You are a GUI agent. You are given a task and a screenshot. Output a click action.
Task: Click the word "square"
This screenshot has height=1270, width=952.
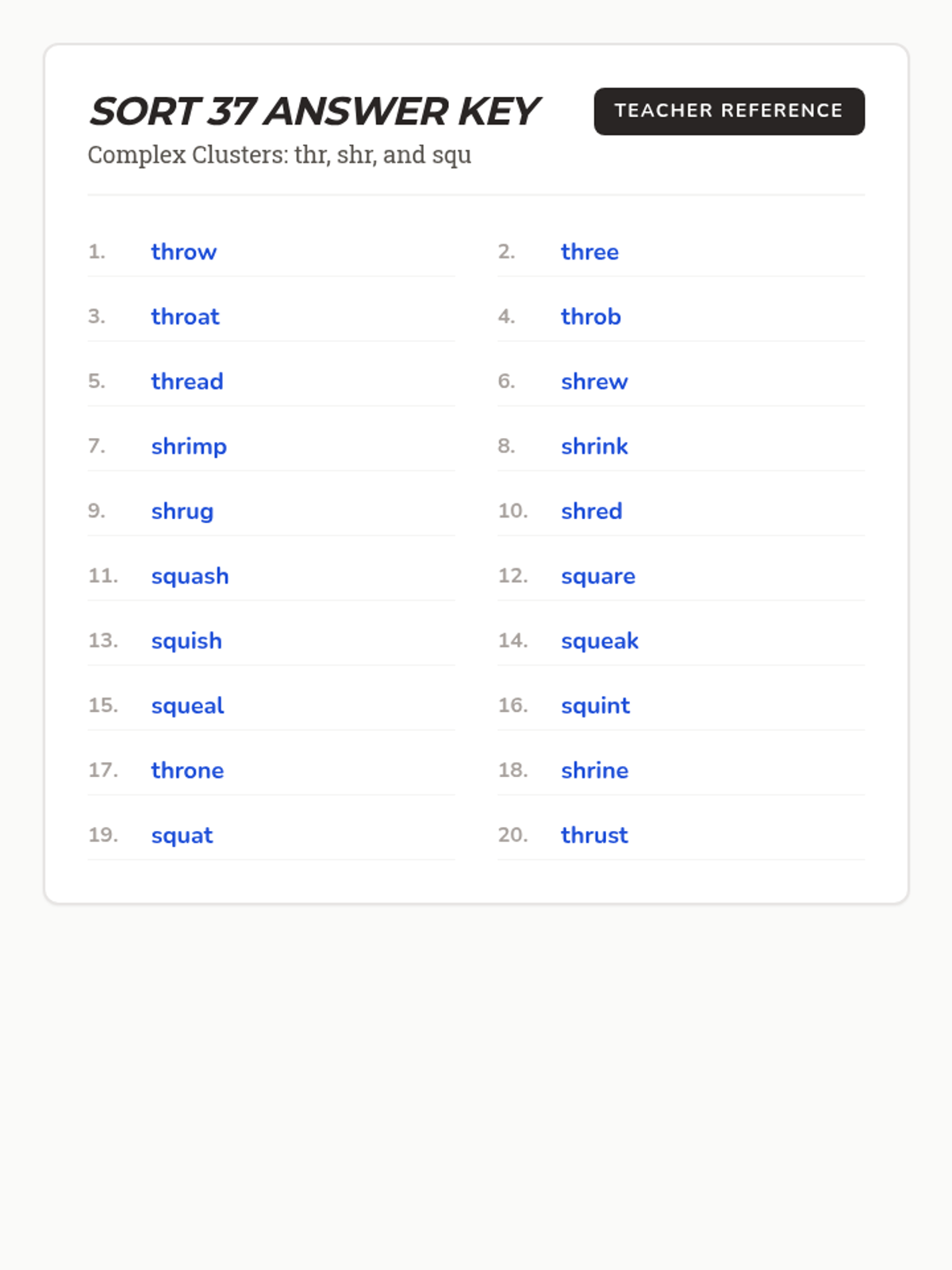click(598, 576)
